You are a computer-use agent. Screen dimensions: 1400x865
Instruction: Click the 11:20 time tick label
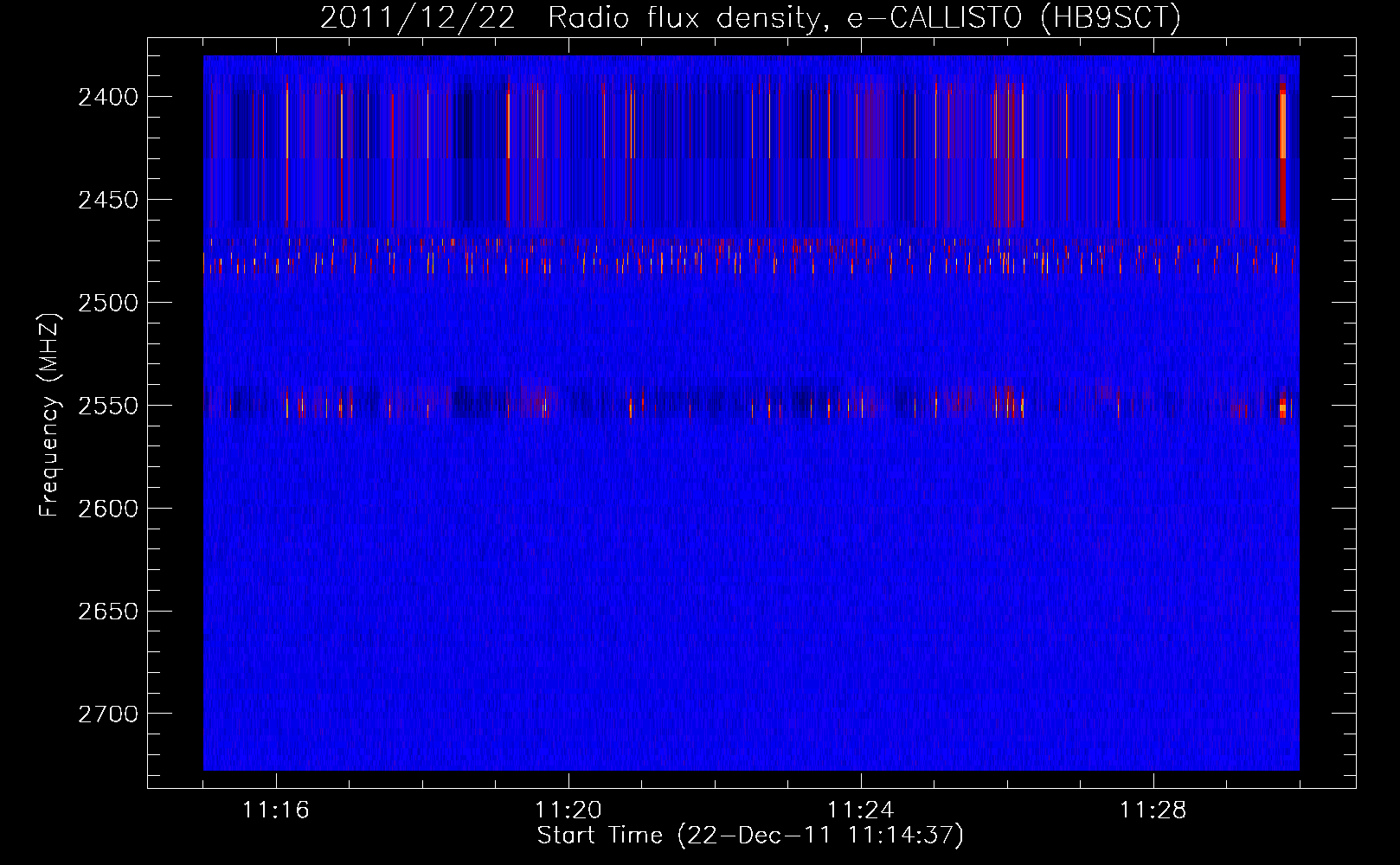point(568,811)
